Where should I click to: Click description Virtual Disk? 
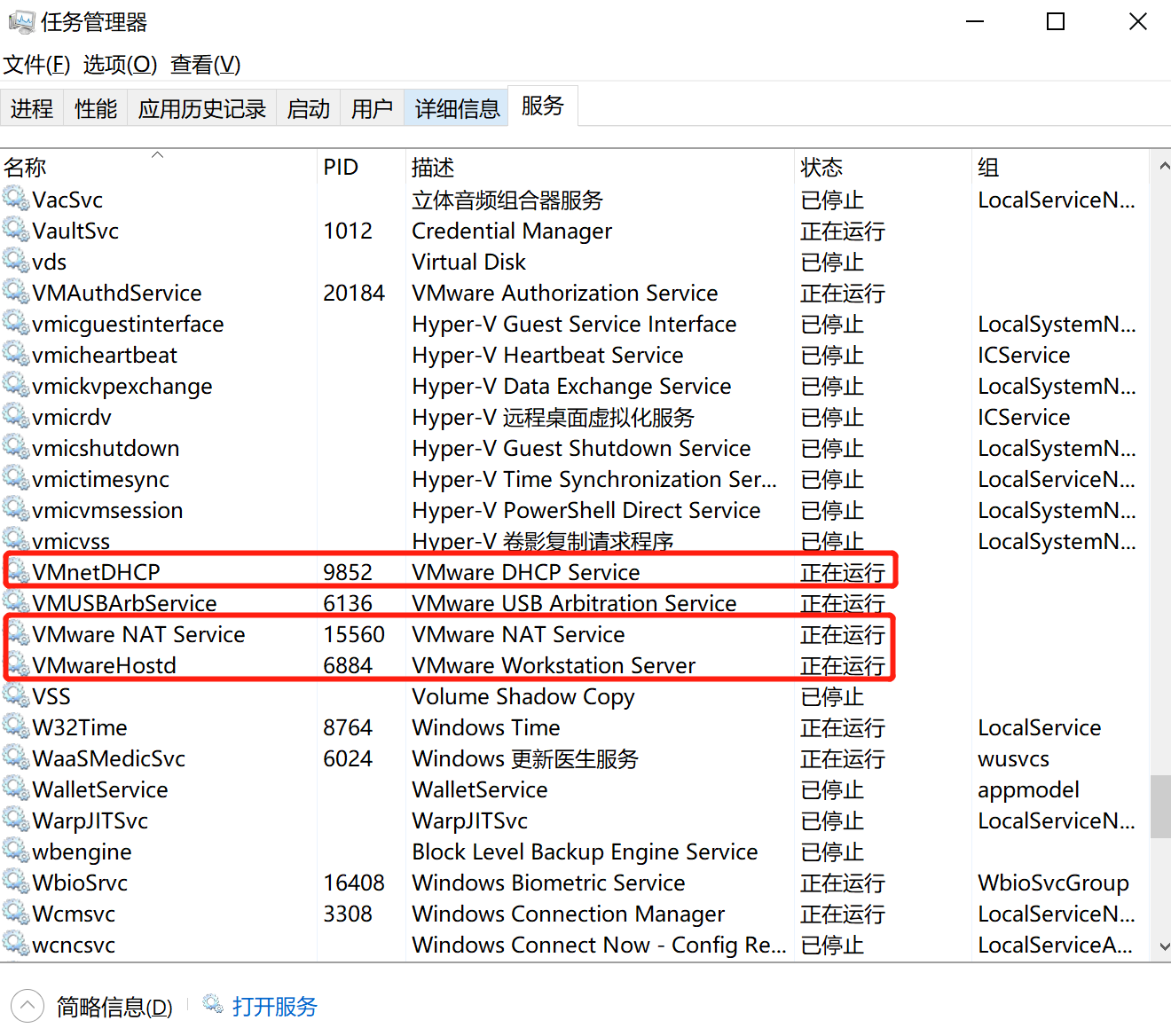(468, 262)
